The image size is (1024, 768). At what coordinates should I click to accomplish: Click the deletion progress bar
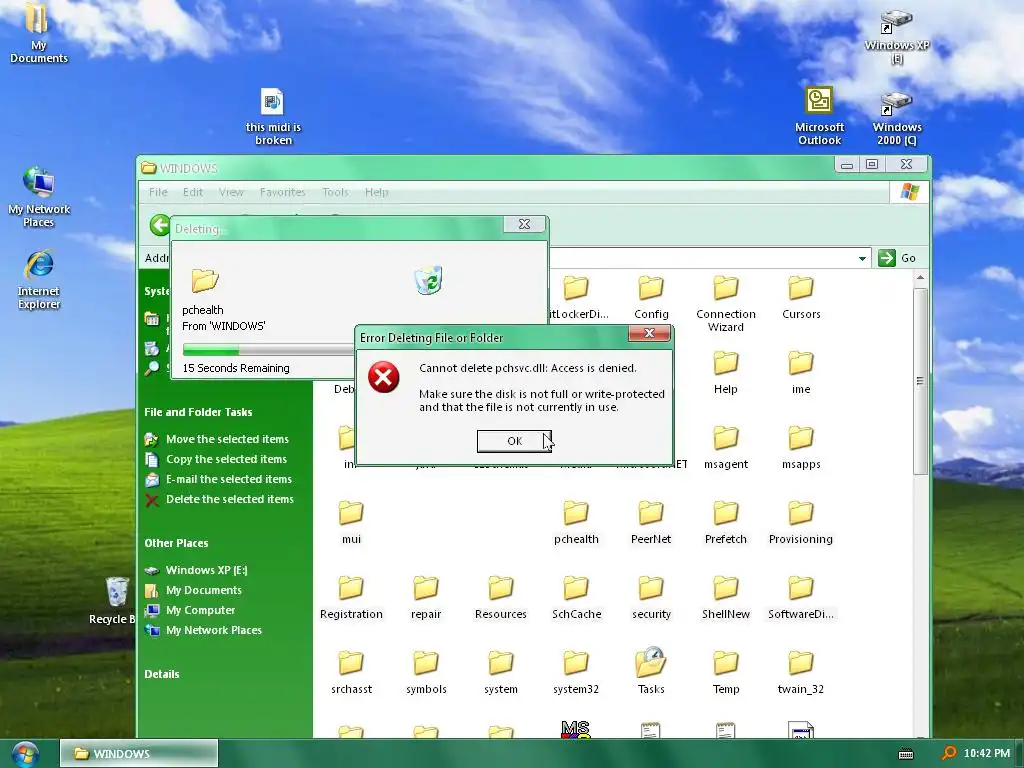[x=269, y=349]
